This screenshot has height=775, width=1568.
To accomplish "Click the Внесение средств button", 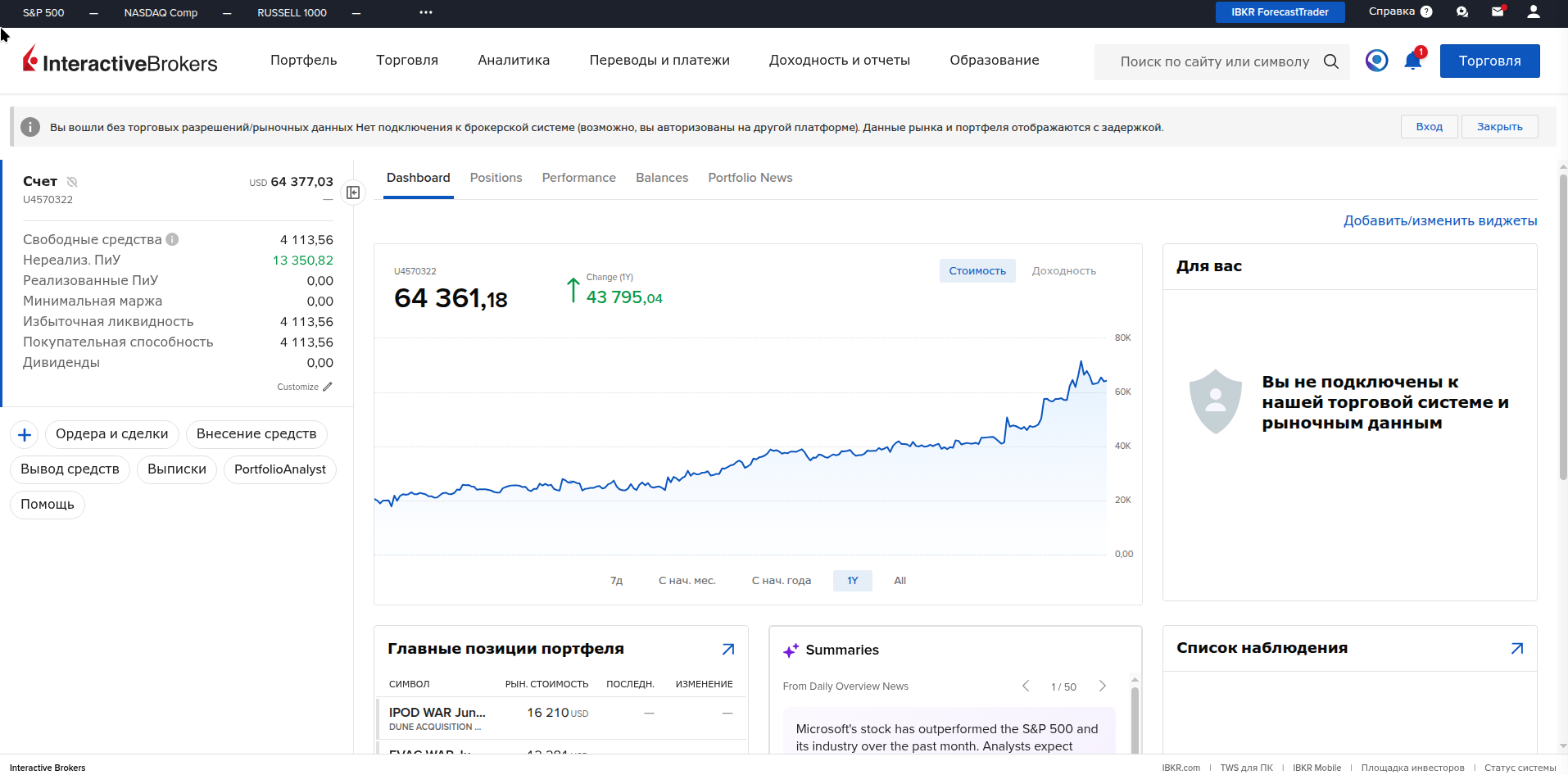I will tap(256, 434).
